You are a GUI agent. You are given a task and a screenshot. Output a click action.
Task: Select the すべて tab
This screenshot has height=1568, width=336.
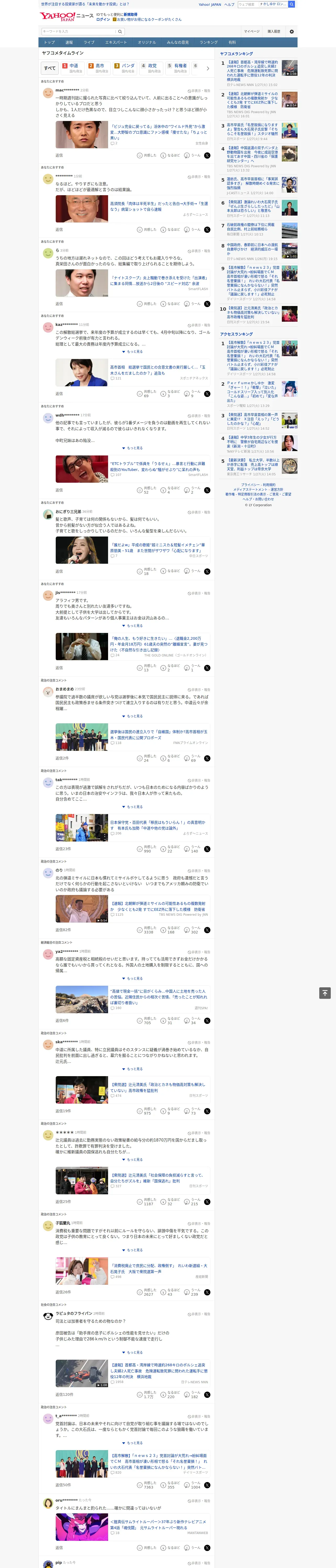[50, 68]
